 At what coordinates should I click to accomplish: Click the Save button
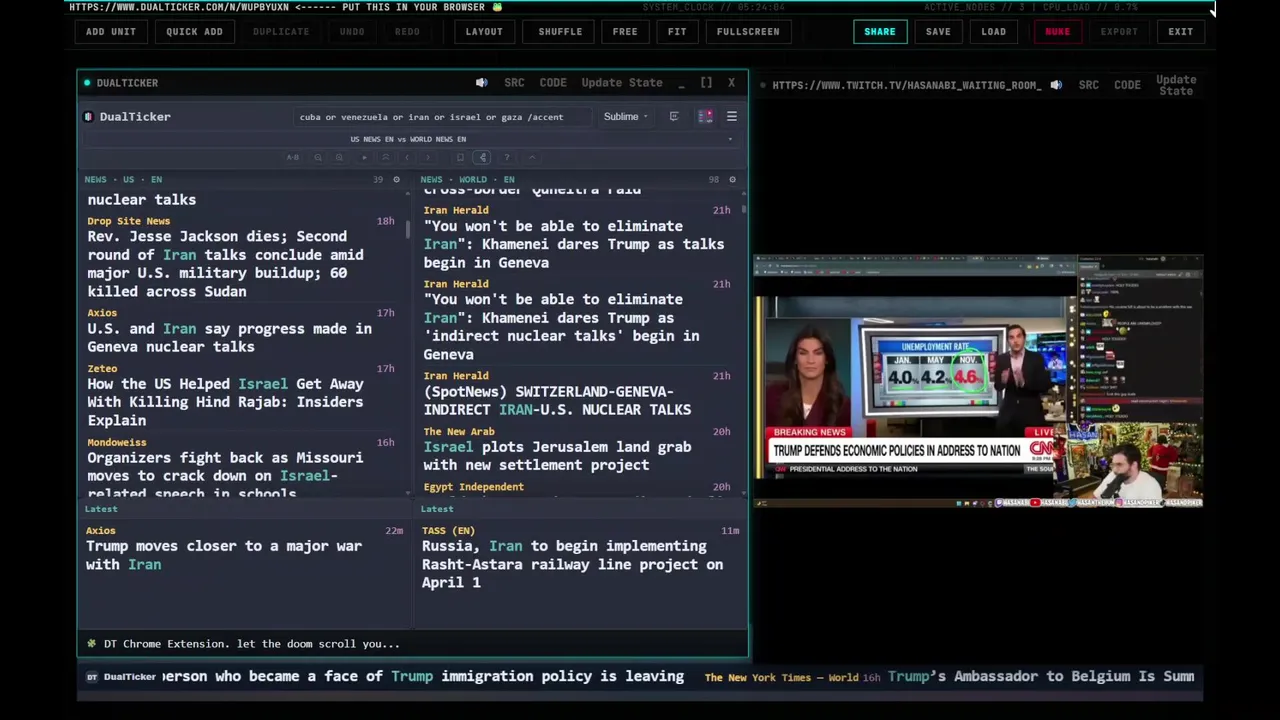938,32
